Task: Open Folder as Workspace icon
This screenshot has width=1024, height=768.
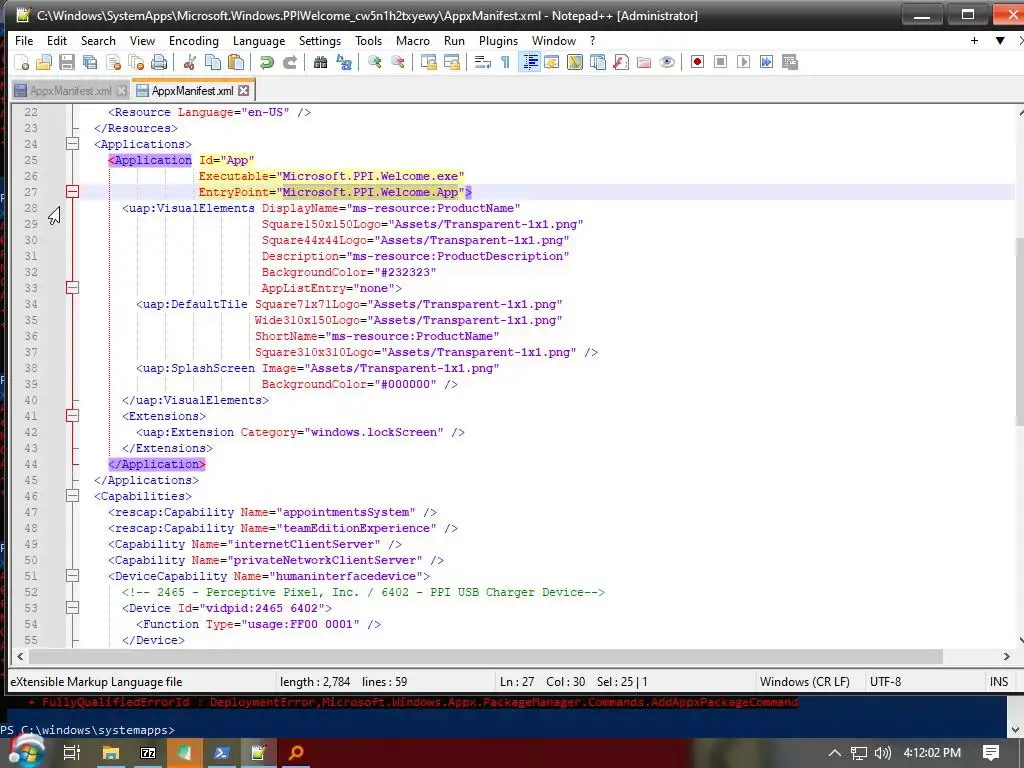Action: click(x=644, y=62)
